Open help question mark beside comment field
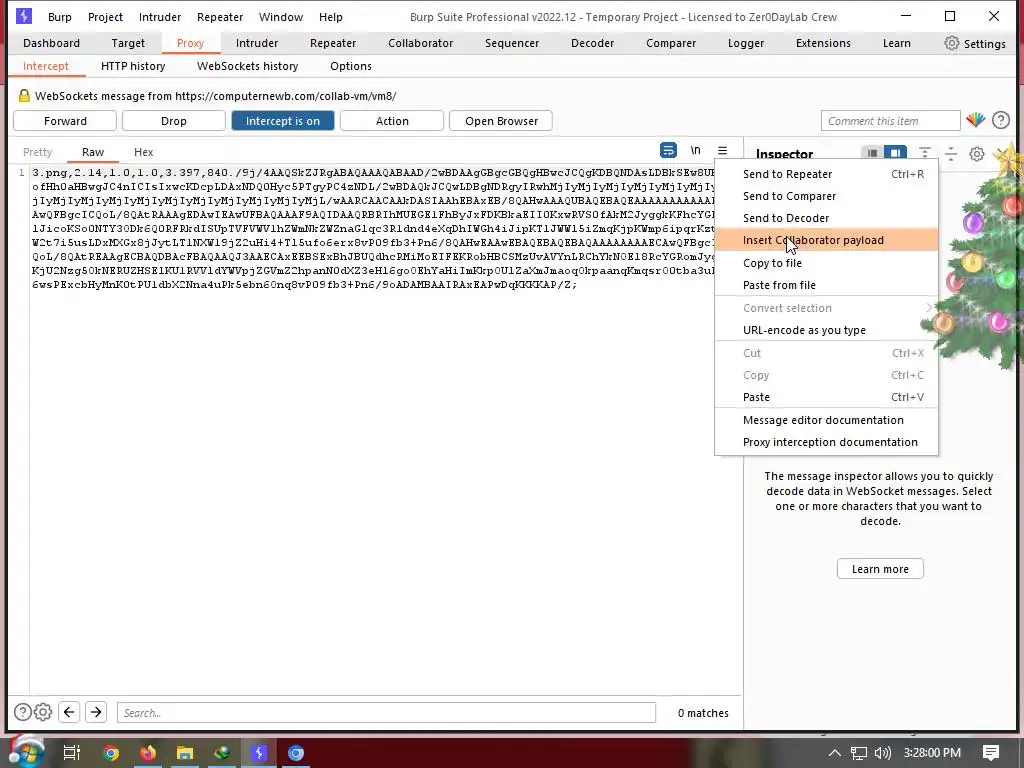Image resolution: width=1024 pixels, height=768 pixels. 1000,120
